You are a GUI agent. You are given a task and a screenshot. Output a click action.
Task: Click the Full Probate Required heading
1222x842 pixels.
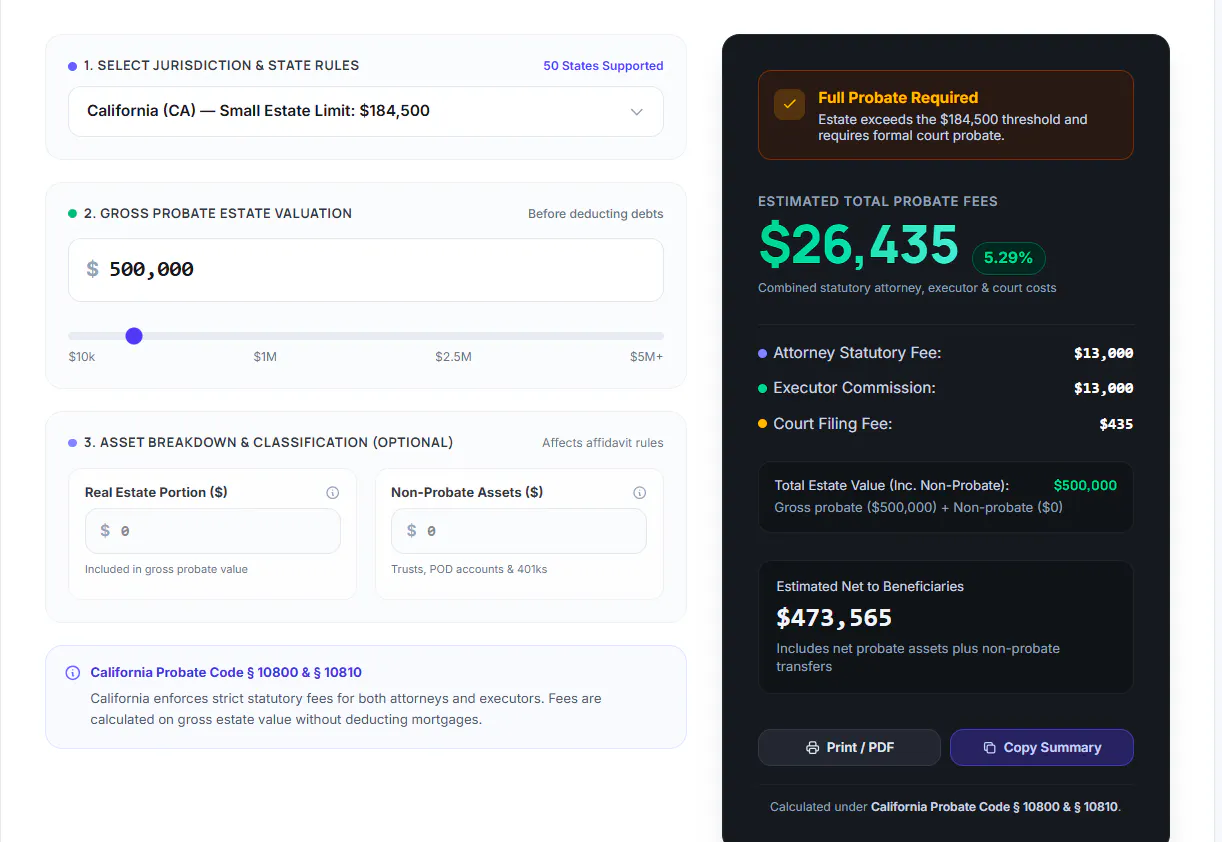click(898, 98)
